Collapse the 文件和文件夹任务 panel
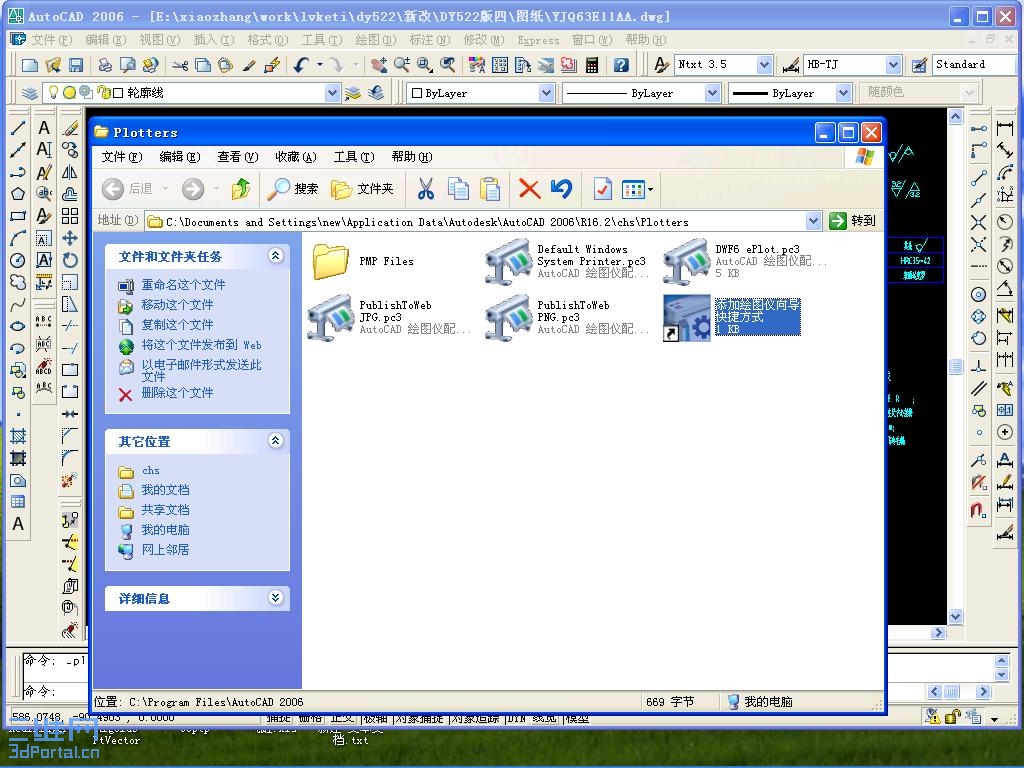The width and height of the screenshot is (1024, 768). [276, 255]
